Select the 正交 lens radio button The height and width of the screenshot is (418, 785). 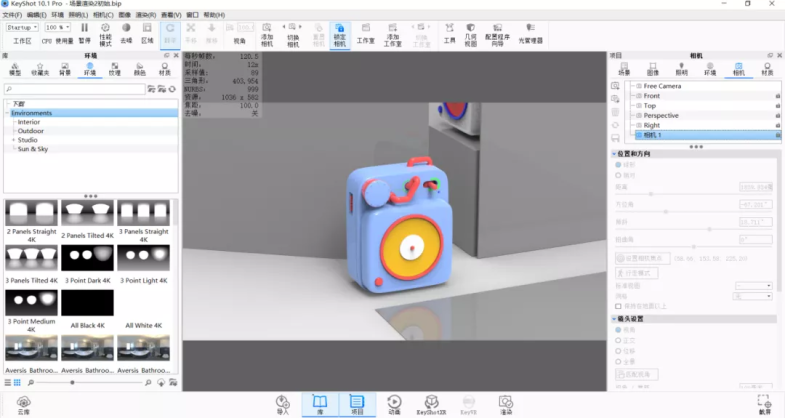point(618,340)
